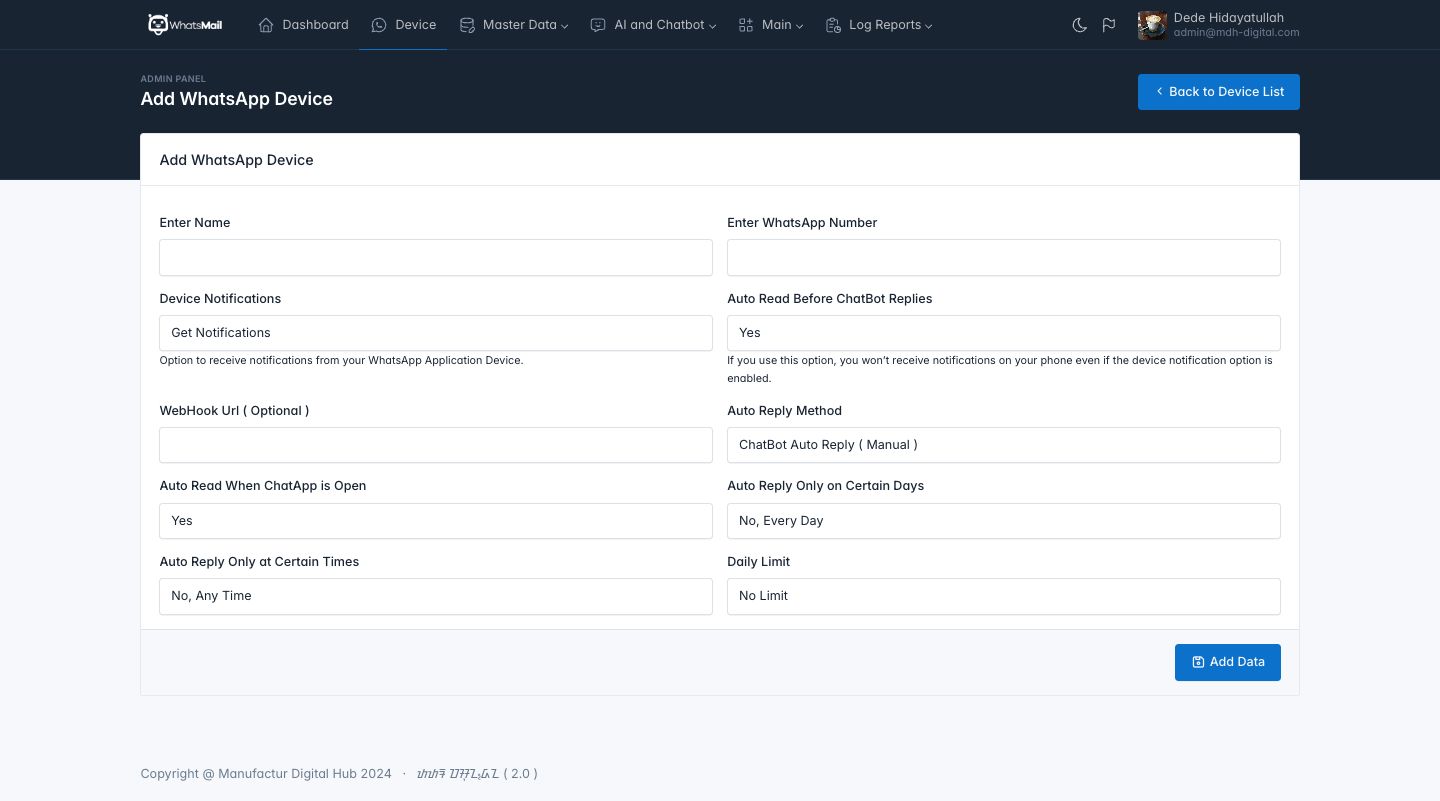Open the Daily Limit dropdown
The image size is (1440, 801).
pyautogui.click(x=1004, y=596)
